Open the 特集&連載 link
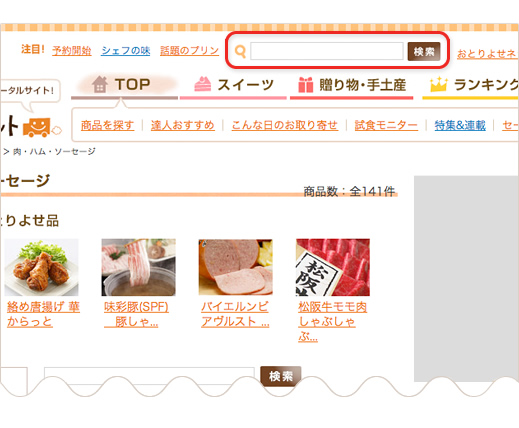Image resolution: width=519 pixels, height=428 pixels. click(460, 125)
